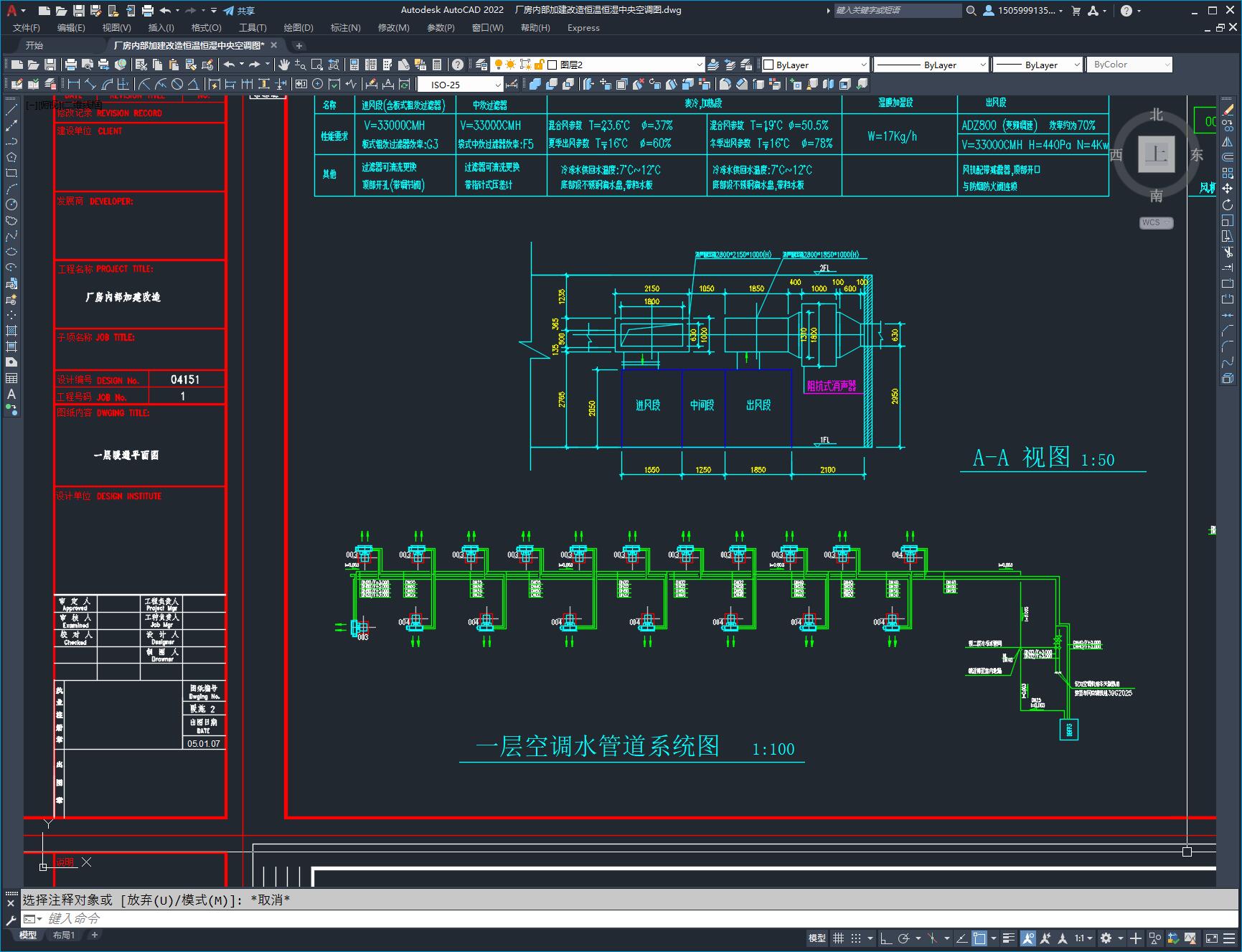1242x952 pixels.
Task: Click the Save icon in quick access toolbar
Action: click(x=79, y=11)
